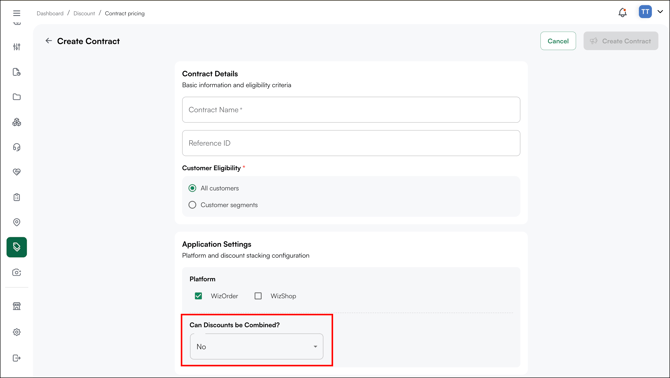This screenshot has width=670, height=378.
Task: Open the sliders adjustments sidebar icon
Action: click(17, 47)
